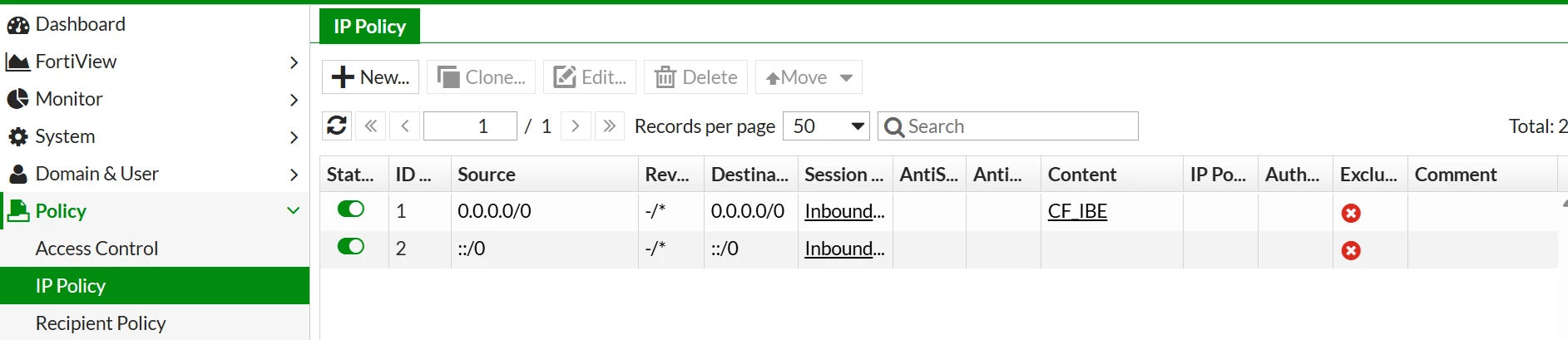Click the red exclusive icon in row 2
The width and height of the screenshot is (1568, 340).
[1351, 250]
